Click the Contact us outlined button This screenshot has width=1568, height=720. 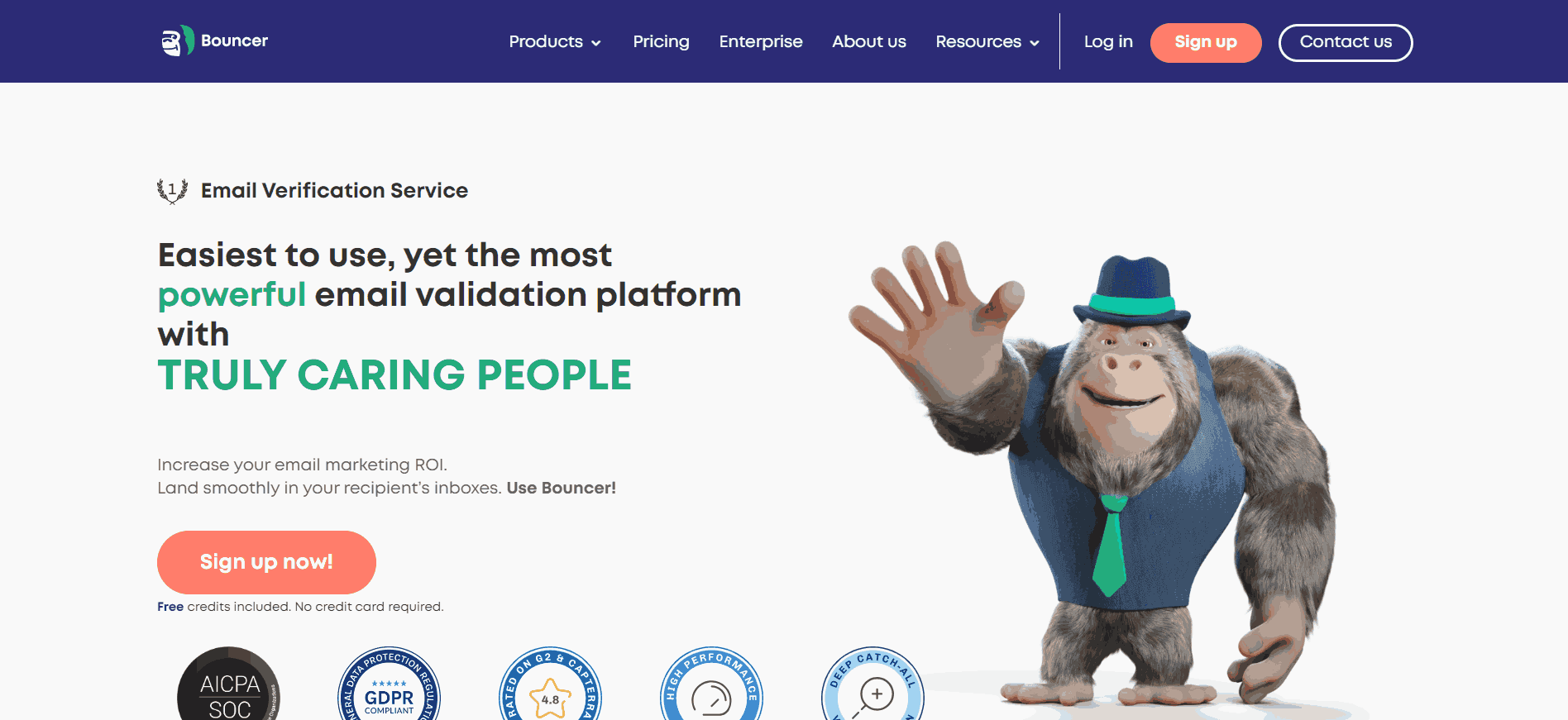pos(1346,42)
